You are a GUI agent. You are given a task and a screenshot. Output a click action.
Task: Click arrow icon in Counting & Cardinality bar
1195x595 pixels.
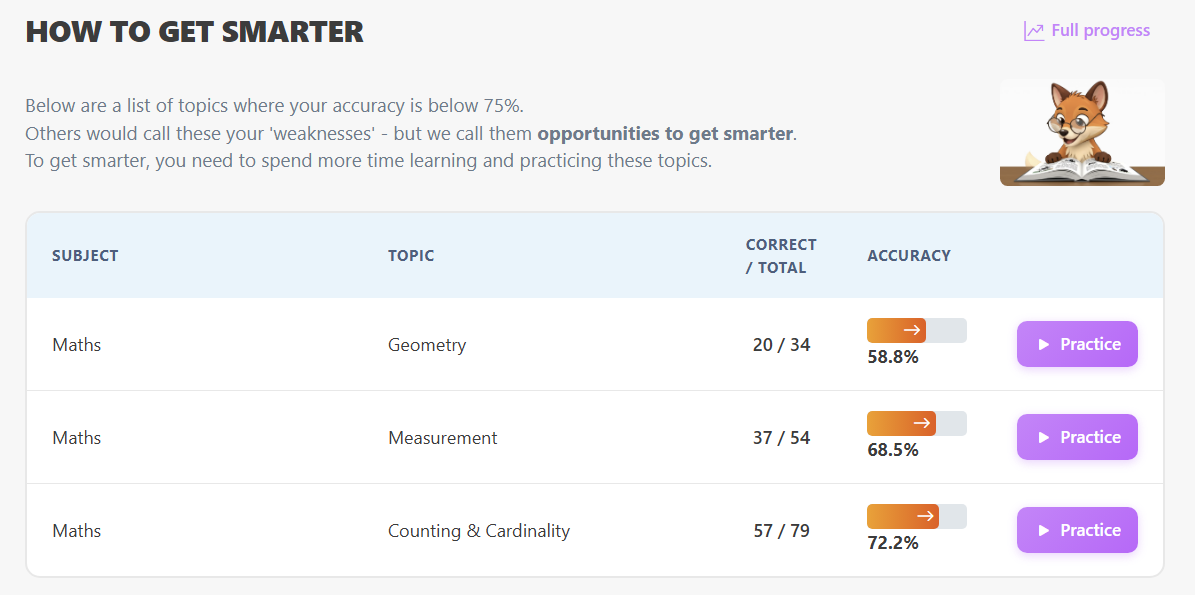click(x=925, y=516)
